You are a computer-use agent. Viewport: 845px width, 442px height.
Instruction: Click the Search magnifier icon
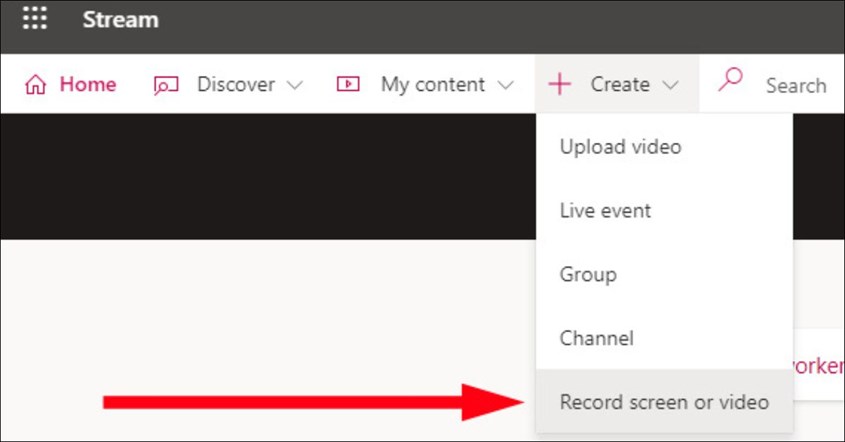(730, 80)
